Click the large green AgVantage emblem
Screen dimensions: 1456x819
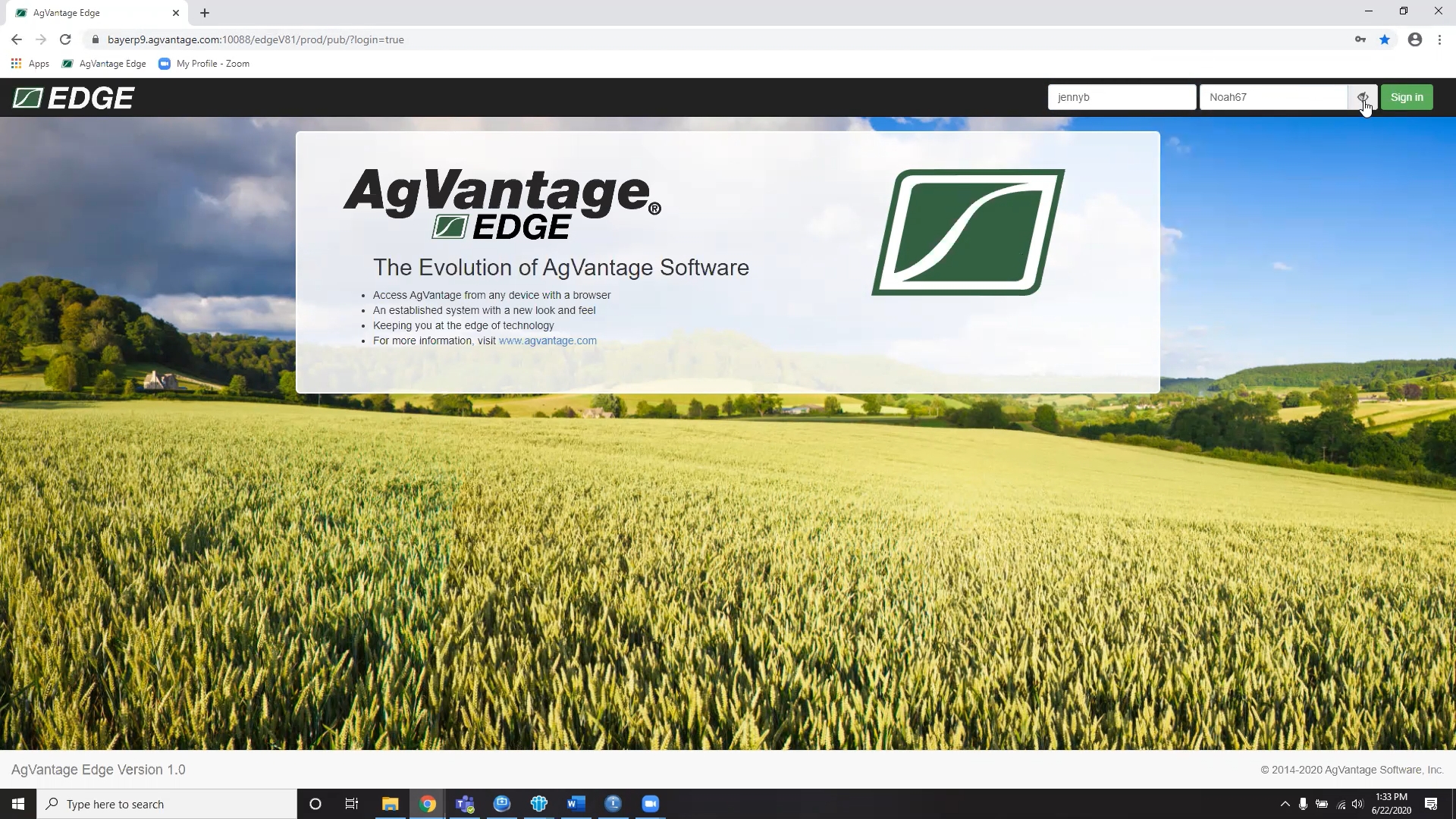[x=968, y=232]
